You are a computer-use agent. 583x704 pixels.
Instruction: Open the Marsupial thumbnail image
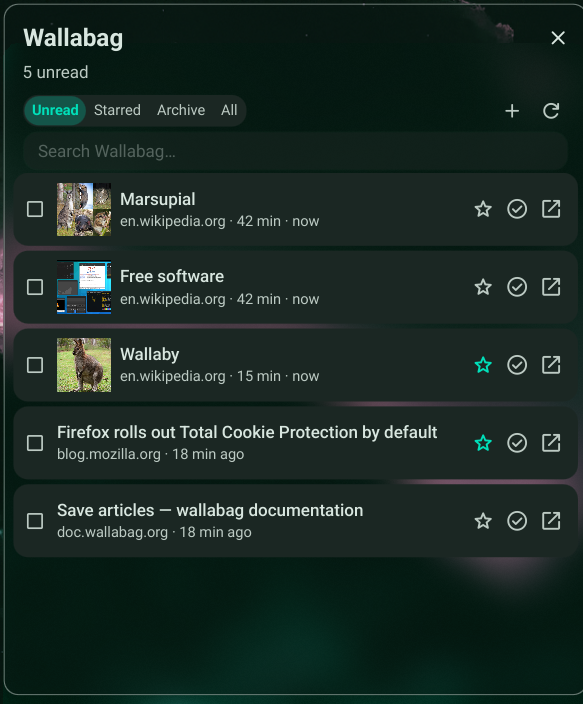point(84,209)
